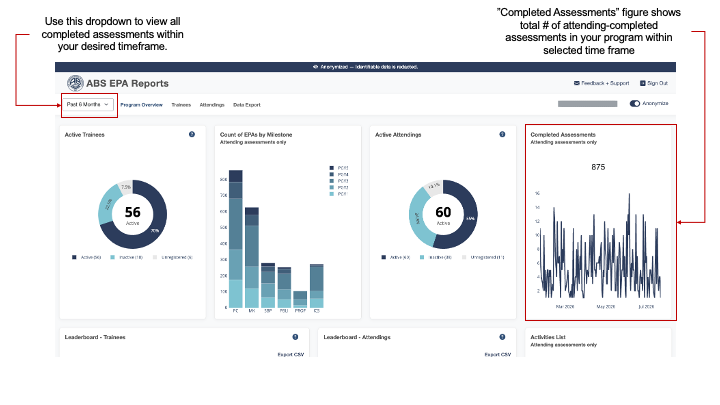Click the Leaderboard - Trainees heading
This screenshot has width=720, height=405.
[95, 337]
